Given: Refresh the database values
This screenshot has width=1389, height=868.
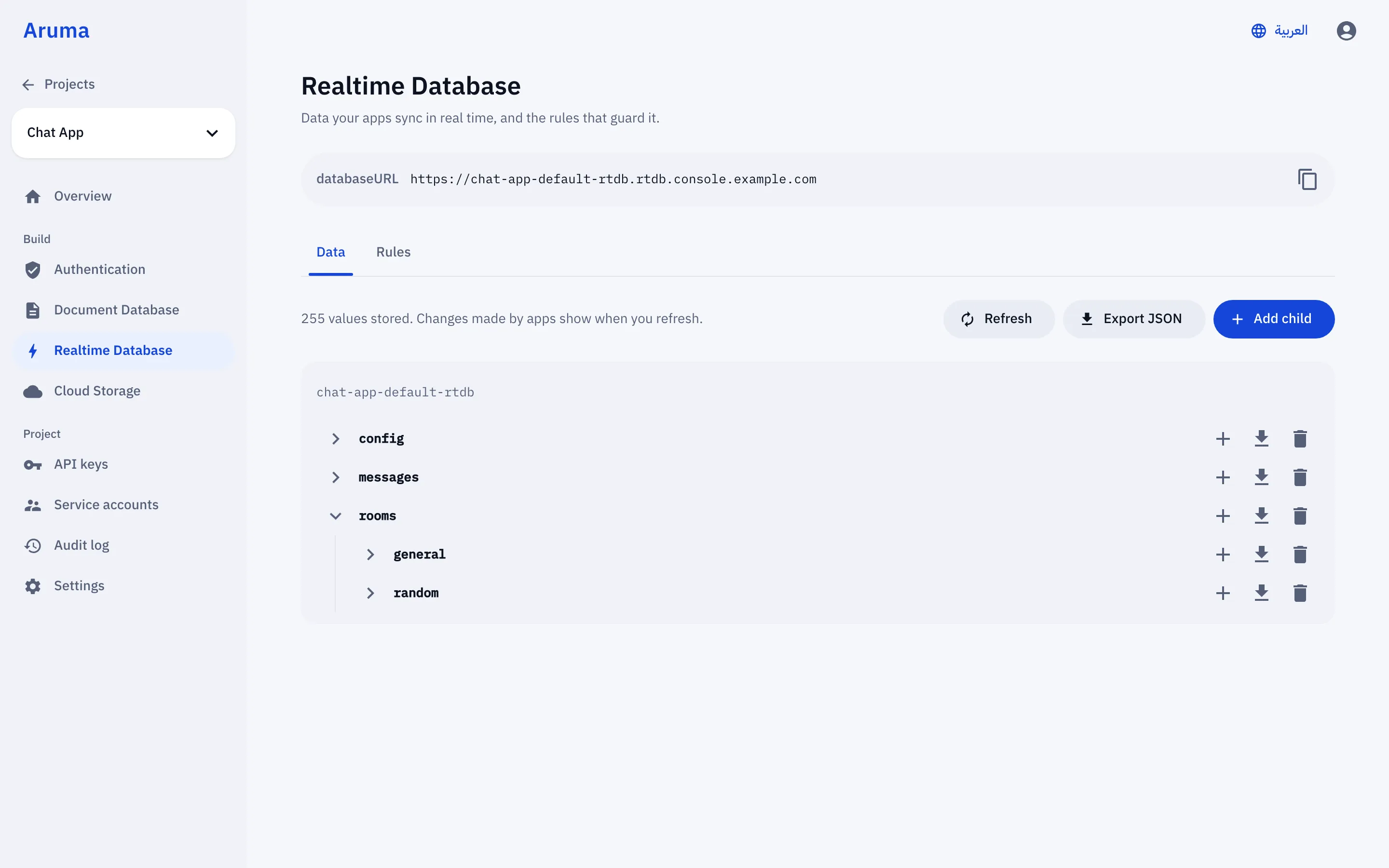Looking at the screenshot, I should click(x=999, y=319).
